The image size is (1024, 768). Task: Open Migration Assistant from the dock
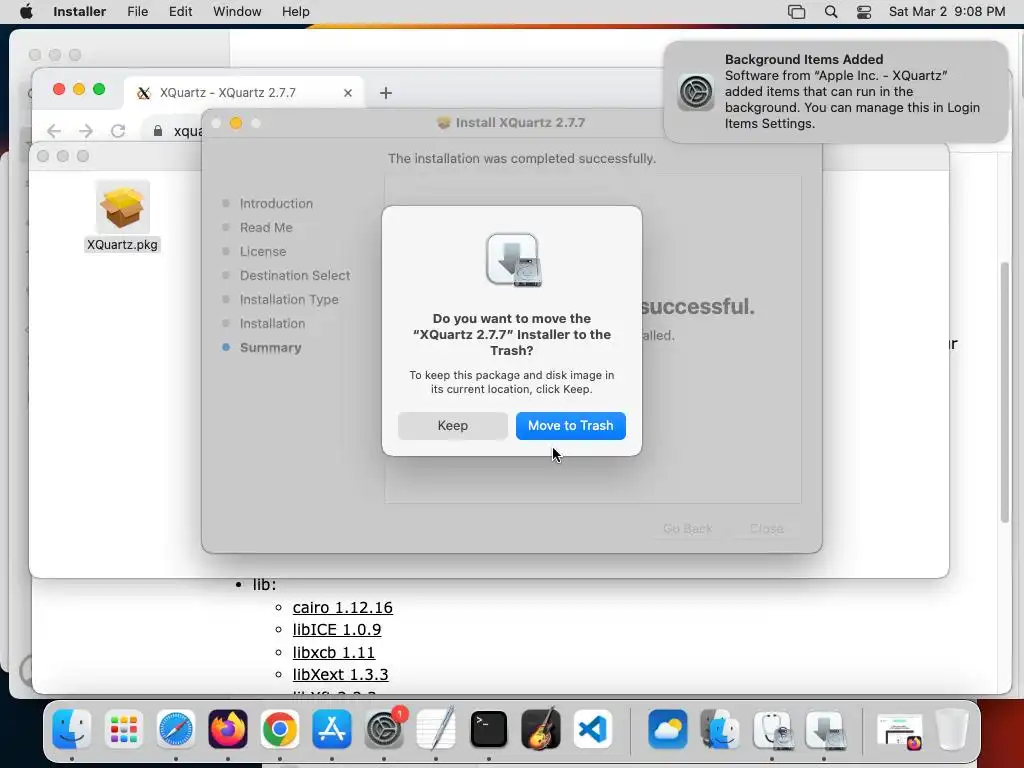click(720, 729)
